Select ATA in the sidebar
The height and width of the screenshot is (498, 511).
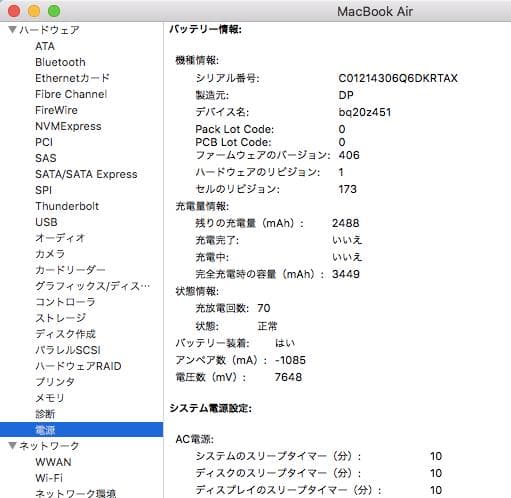(x=45, y=46)
